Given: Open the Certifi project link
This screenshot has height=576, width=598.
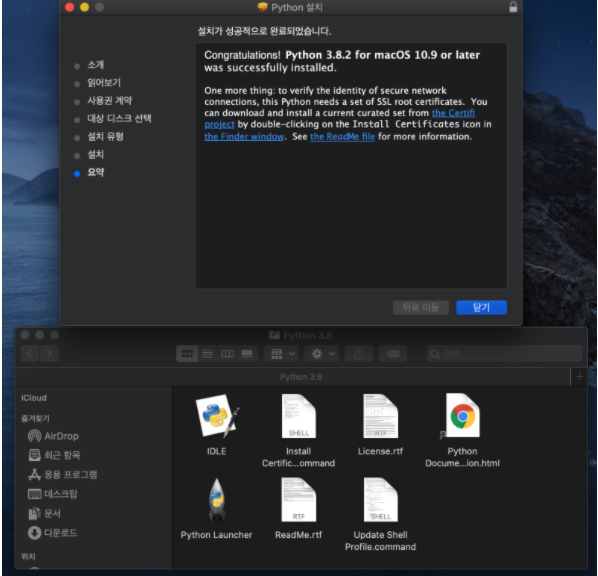Looking at the screenshot, I should pos(453,113).
